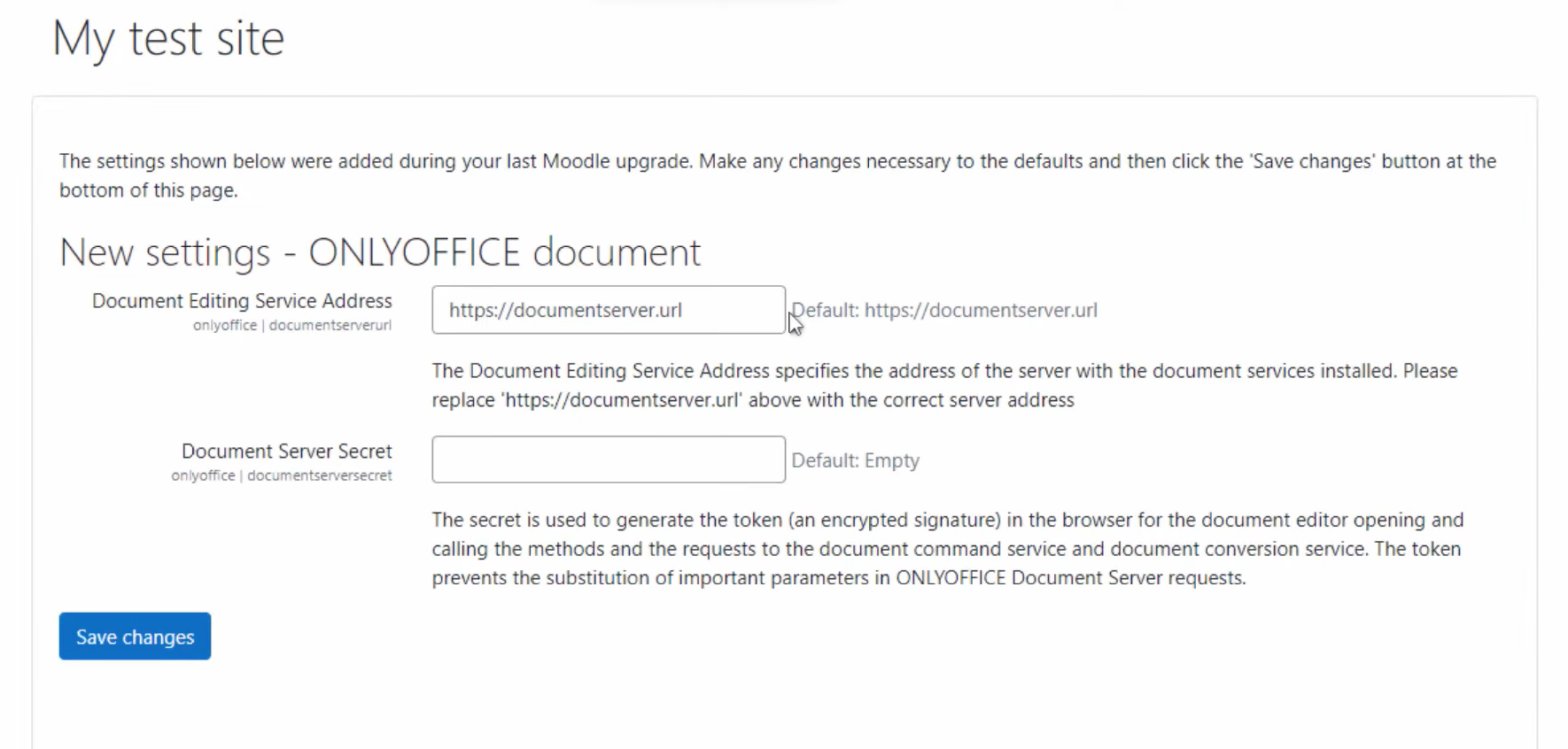Image resolution: width=1568 pixels, height=749 pixels.
Task: Click the secret token description paragraph
Action: pyautogui.click(x=946, y=549)
